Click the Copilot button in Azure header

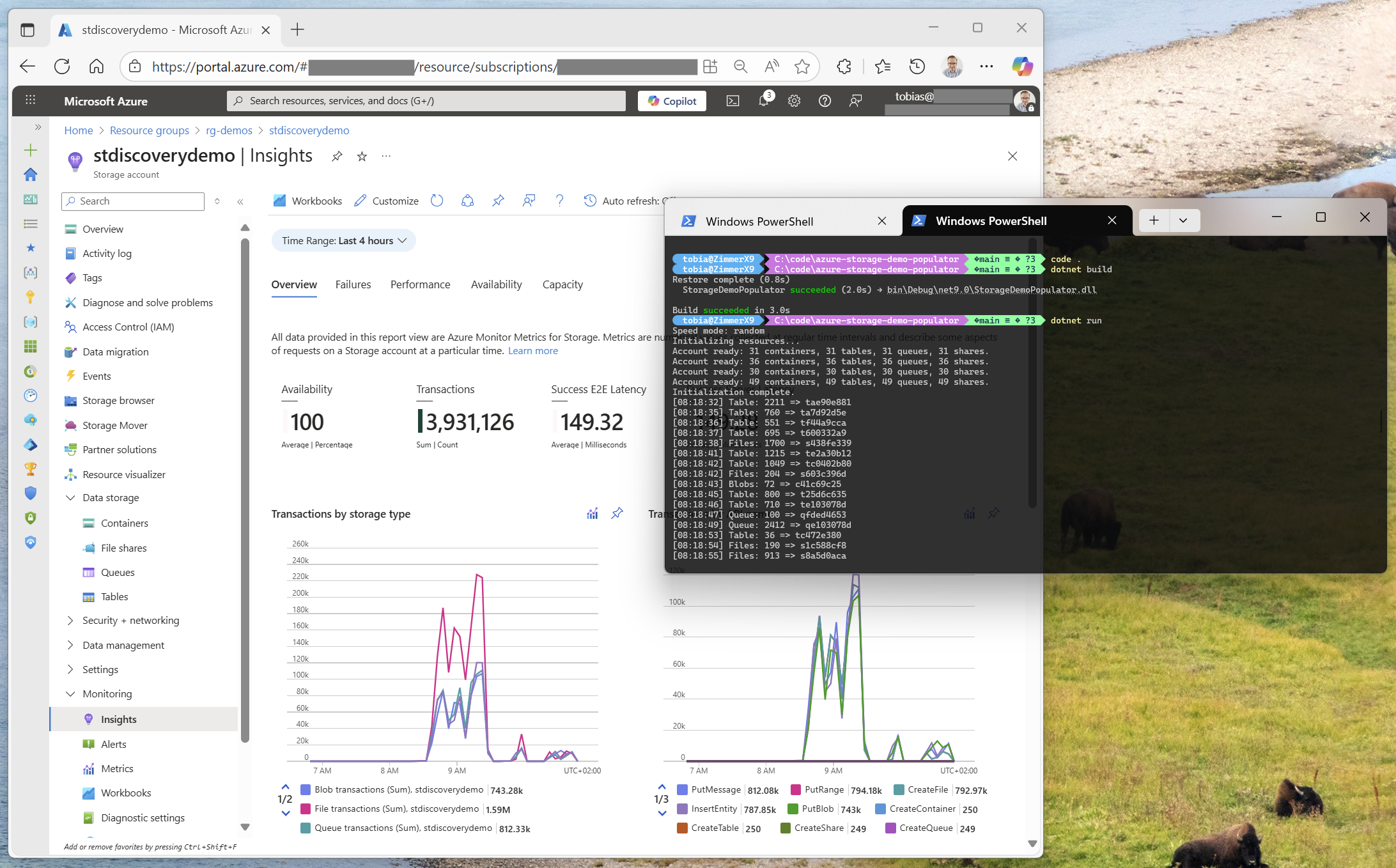pos(672,101)
